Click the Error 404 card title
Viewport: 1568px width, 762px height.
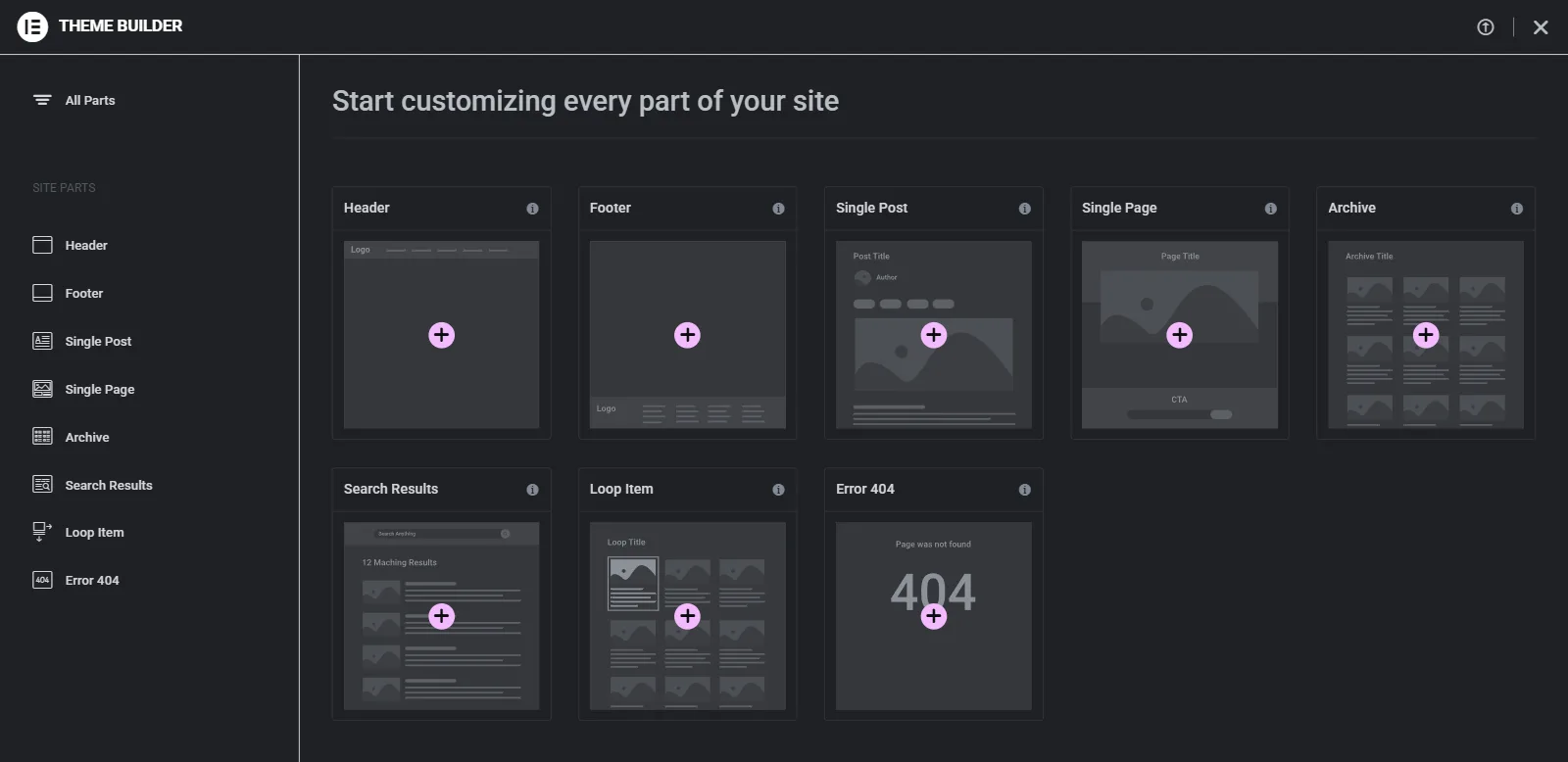coord(865,489)
